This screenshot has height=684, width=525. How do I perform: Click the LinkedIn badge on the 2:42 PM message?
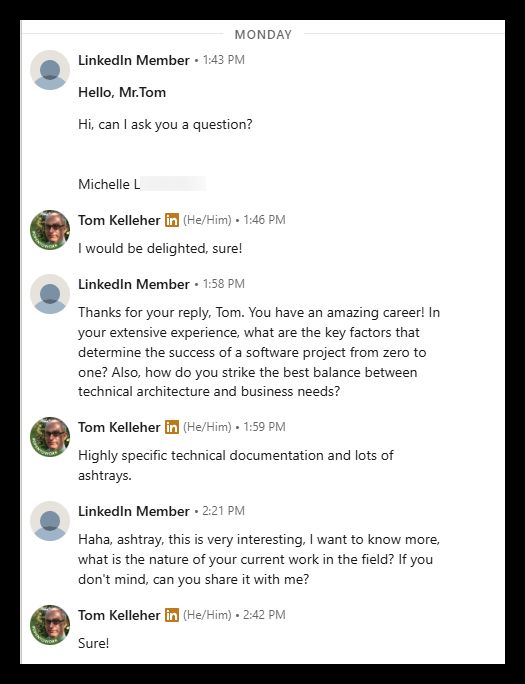pyautogui.click(x=172, y=615)
